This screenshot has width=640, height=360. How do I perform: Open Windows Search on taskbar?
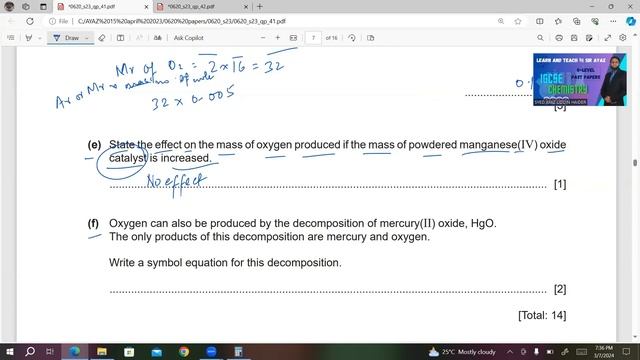coord(30,351)
